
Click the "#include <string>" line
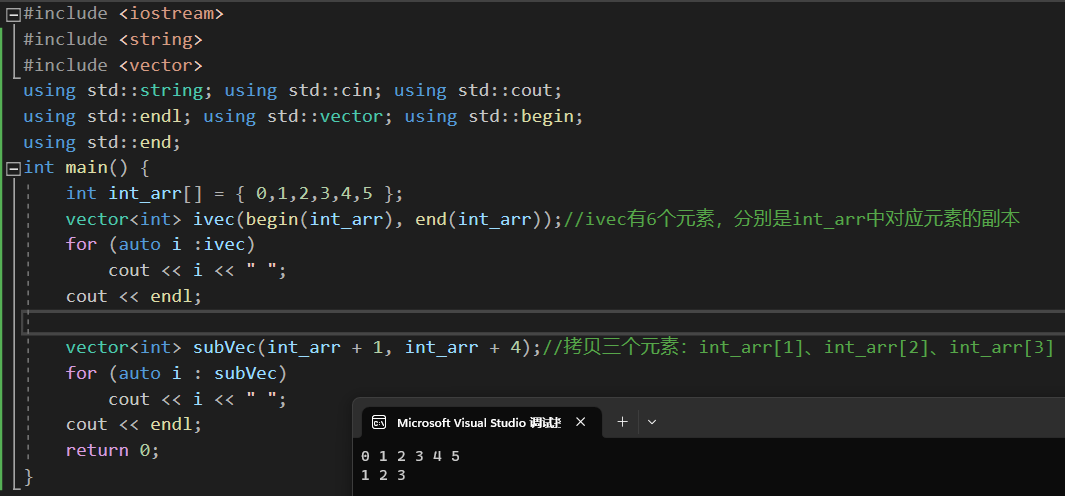coord(113,39)
